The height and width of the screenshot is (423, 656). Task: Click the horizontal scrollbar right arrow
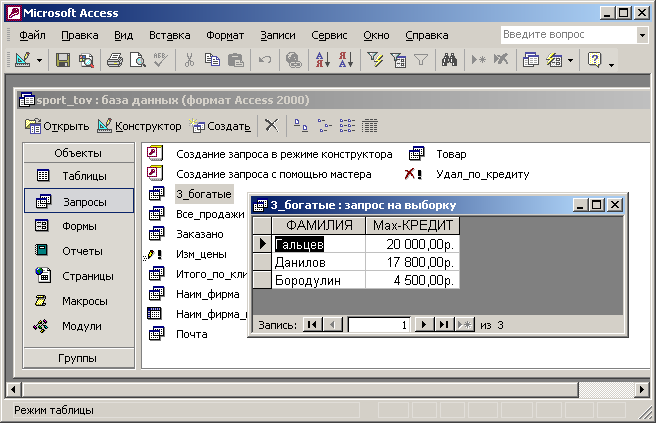click(x=642, y=390)
